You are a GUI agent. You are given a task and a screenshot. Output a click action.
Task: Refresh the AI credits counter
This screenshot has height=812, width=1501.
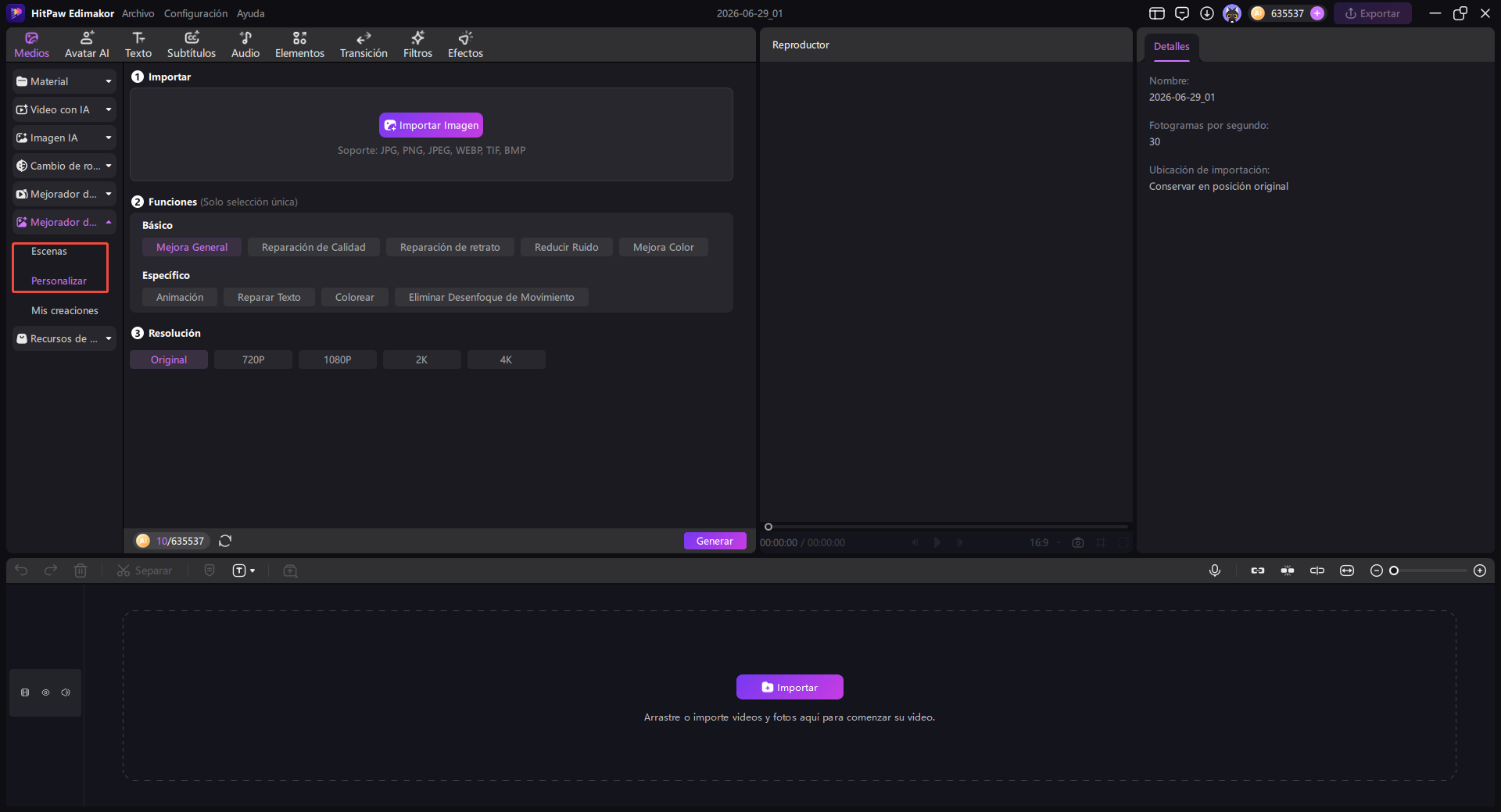[x=225, y=541]
